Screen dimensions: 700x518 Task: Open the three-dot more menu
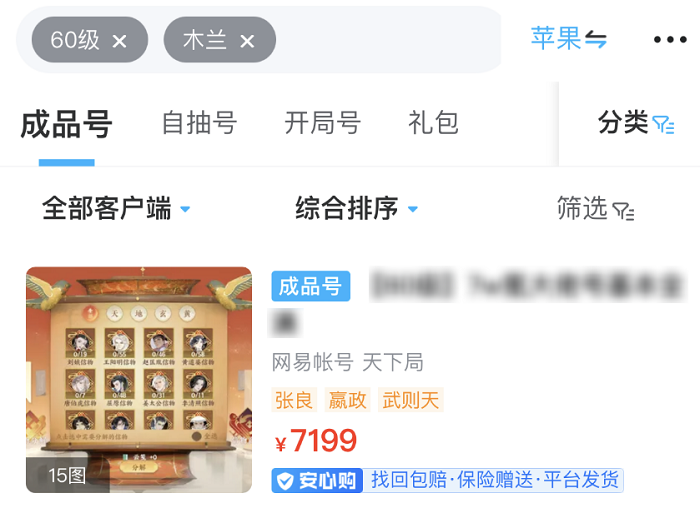[x=670, y=39]
